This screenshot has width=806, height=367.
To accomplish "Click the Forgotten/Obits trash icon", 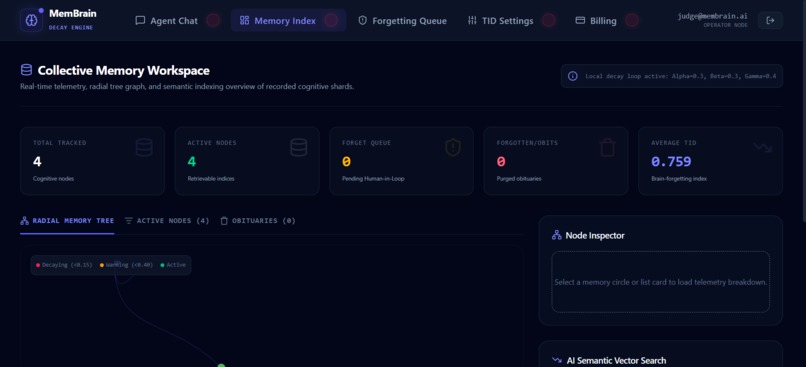I will [608, 148].
